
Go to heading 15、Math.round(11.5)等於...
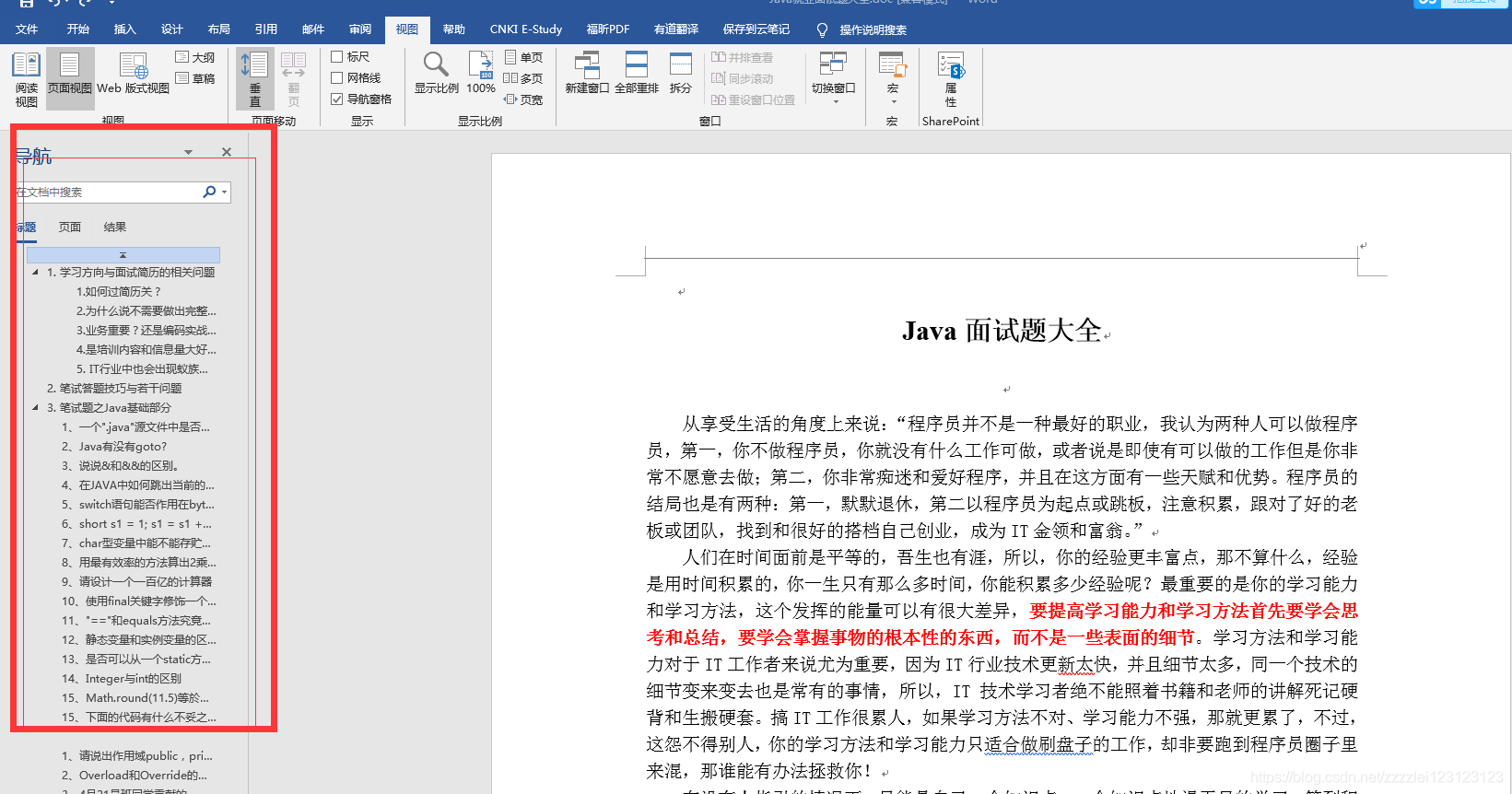pos(135,698)
